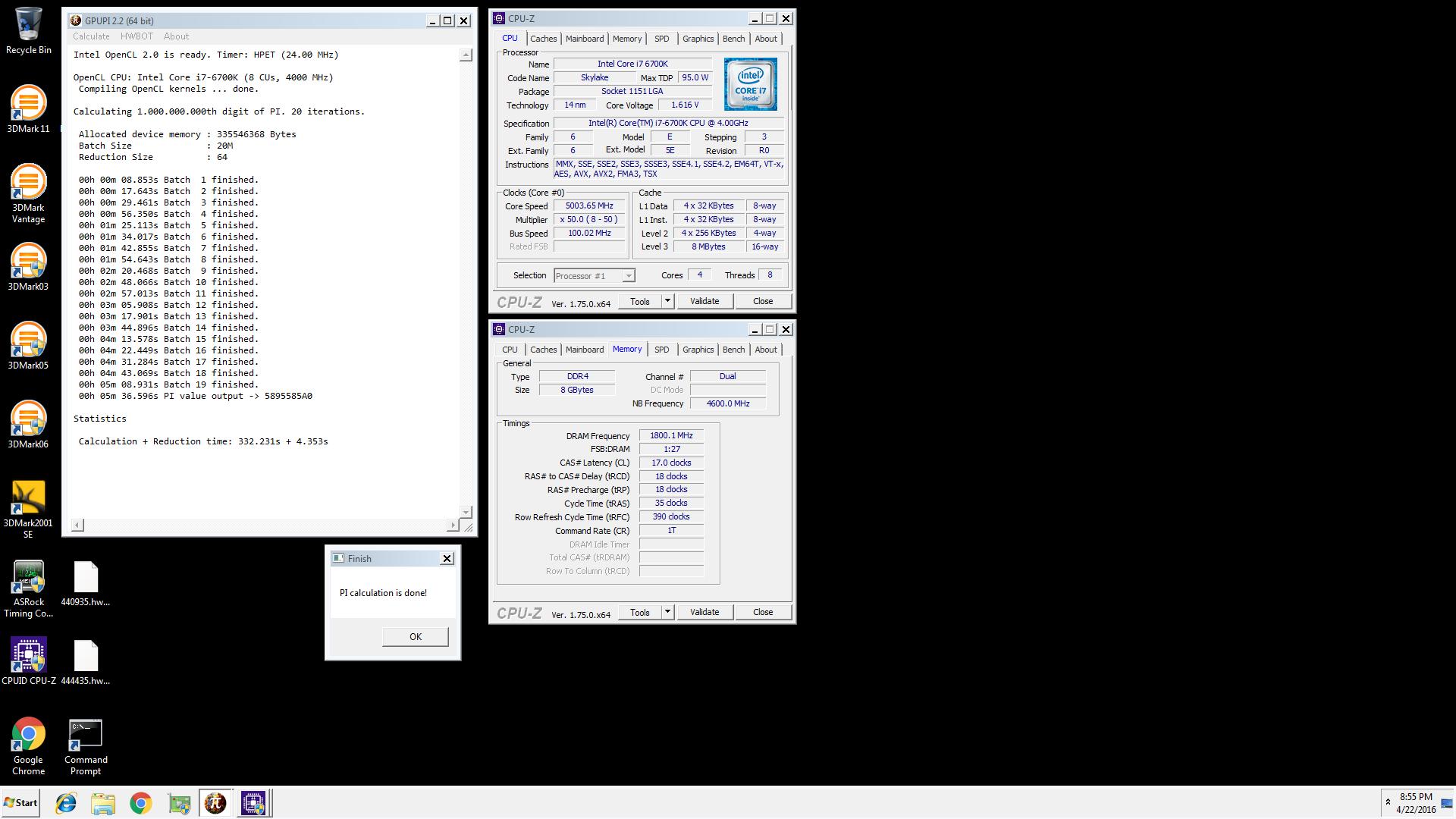Click Tools button in bottom CPU-Z
This screenshot has width=1456, height=819.
click(x=640, y=612)
